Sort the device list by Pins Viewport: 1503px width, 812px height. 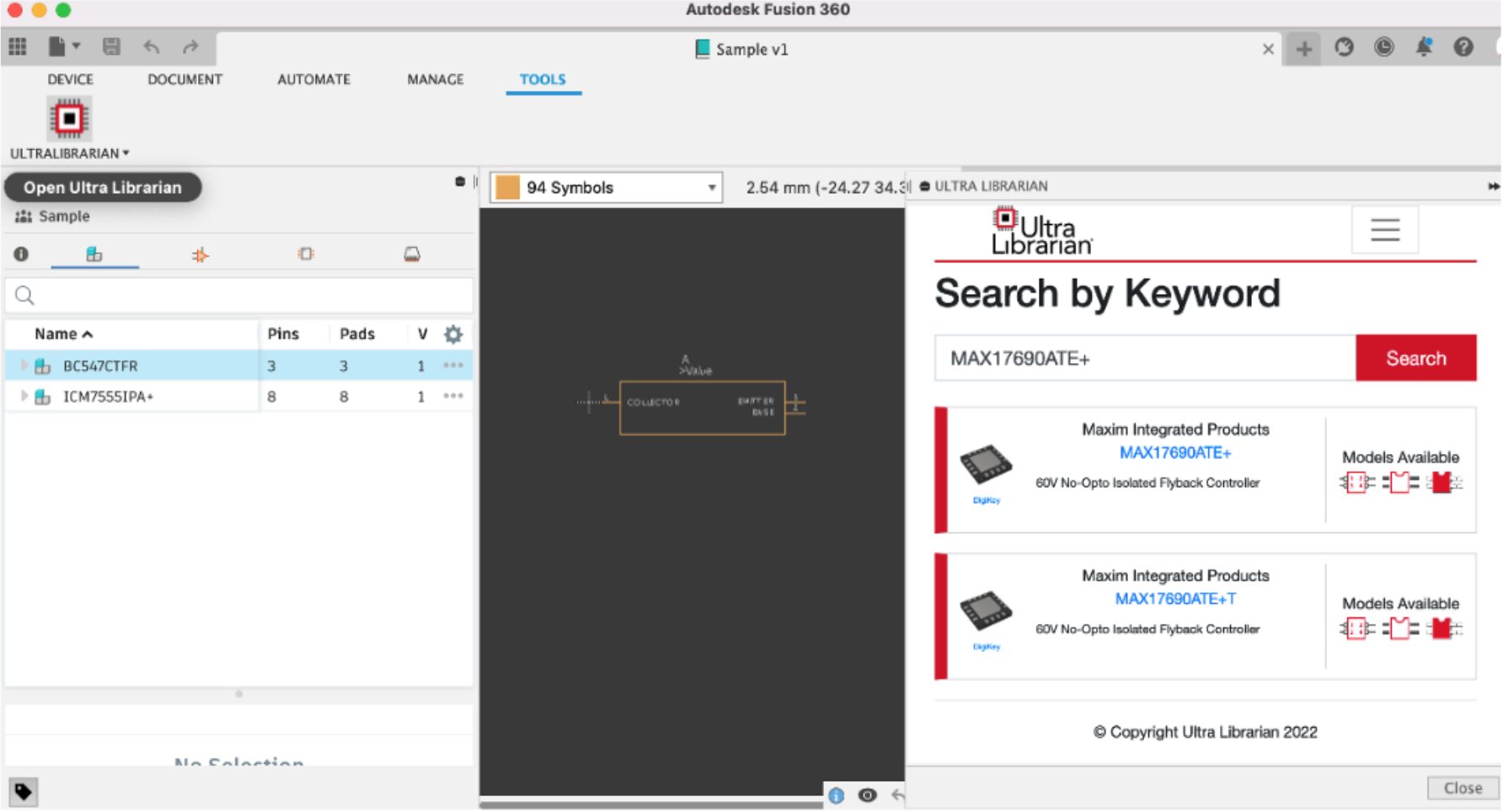(x=283, y=334)
